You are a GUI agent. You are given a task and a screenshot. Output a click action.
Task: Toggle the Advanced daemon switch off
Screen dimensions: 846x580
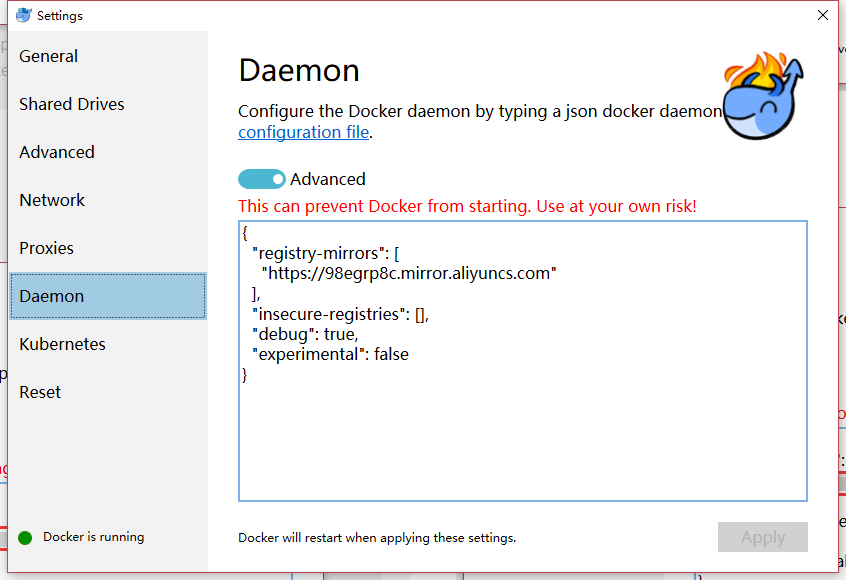[262, 179]
